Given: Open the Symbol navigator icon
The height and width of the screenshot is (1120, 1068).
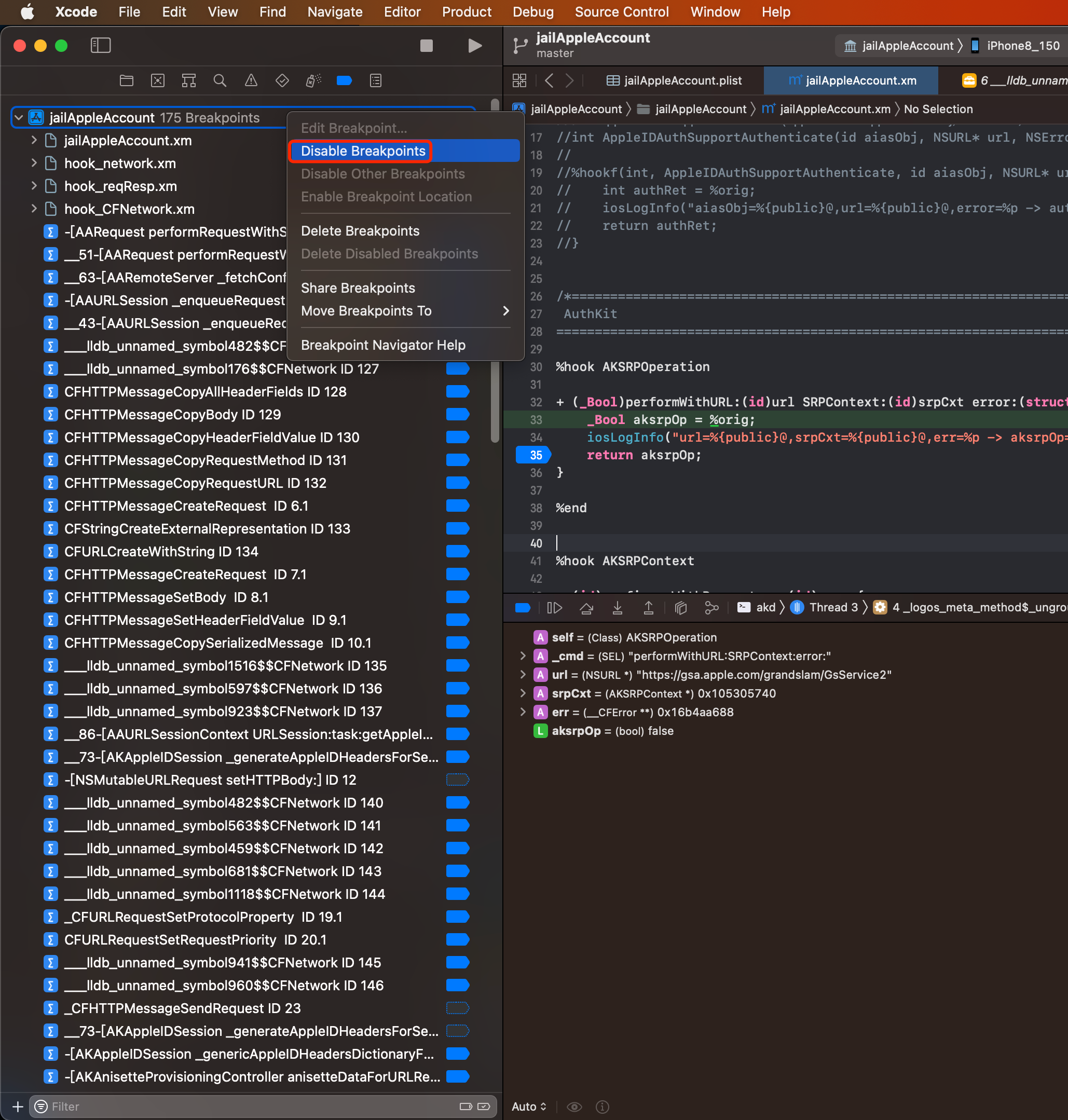Looking at the screenshot, I should tap(188, 81).
